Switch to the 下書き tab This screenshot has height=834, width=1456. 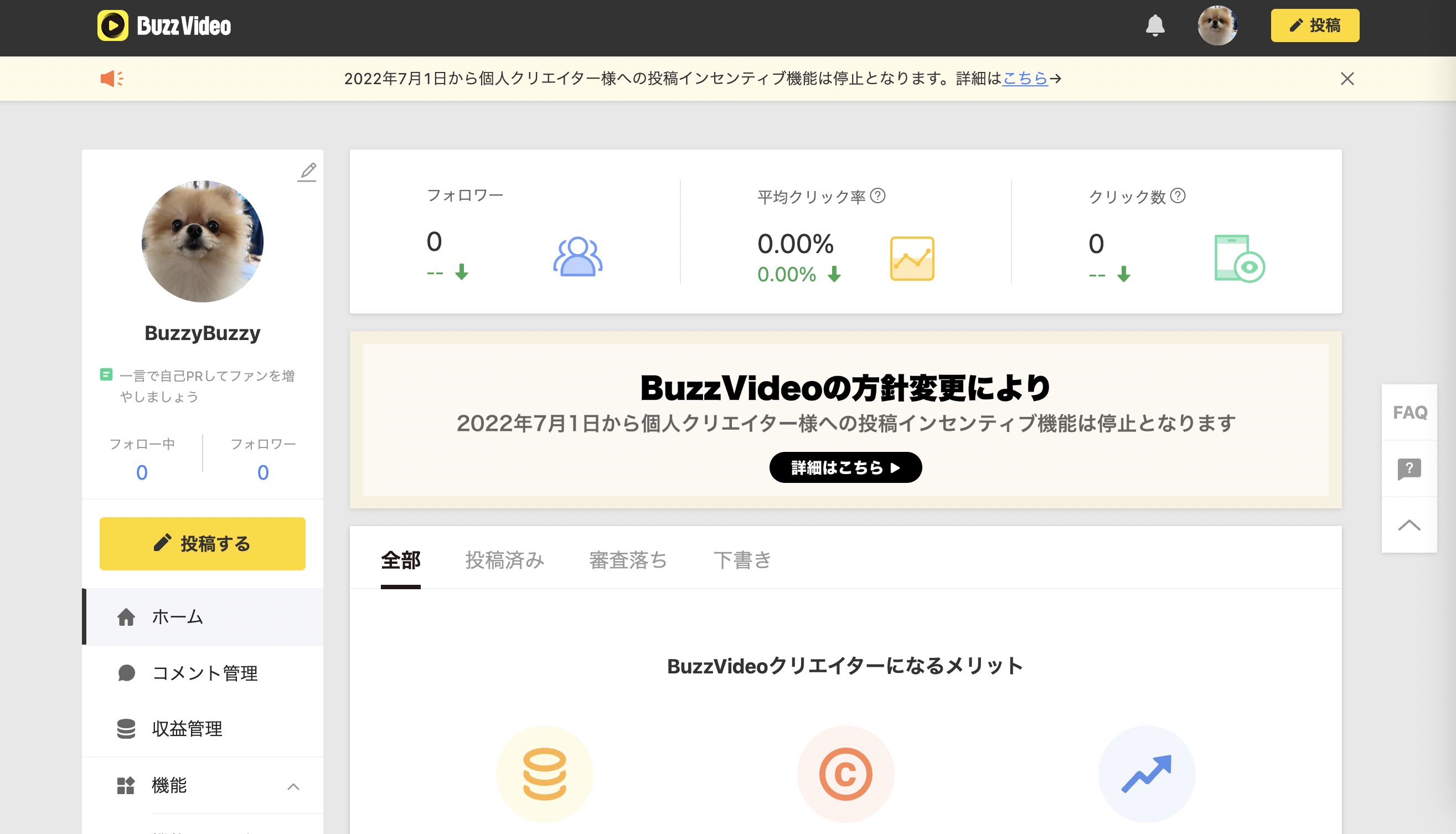click(742, 560)
